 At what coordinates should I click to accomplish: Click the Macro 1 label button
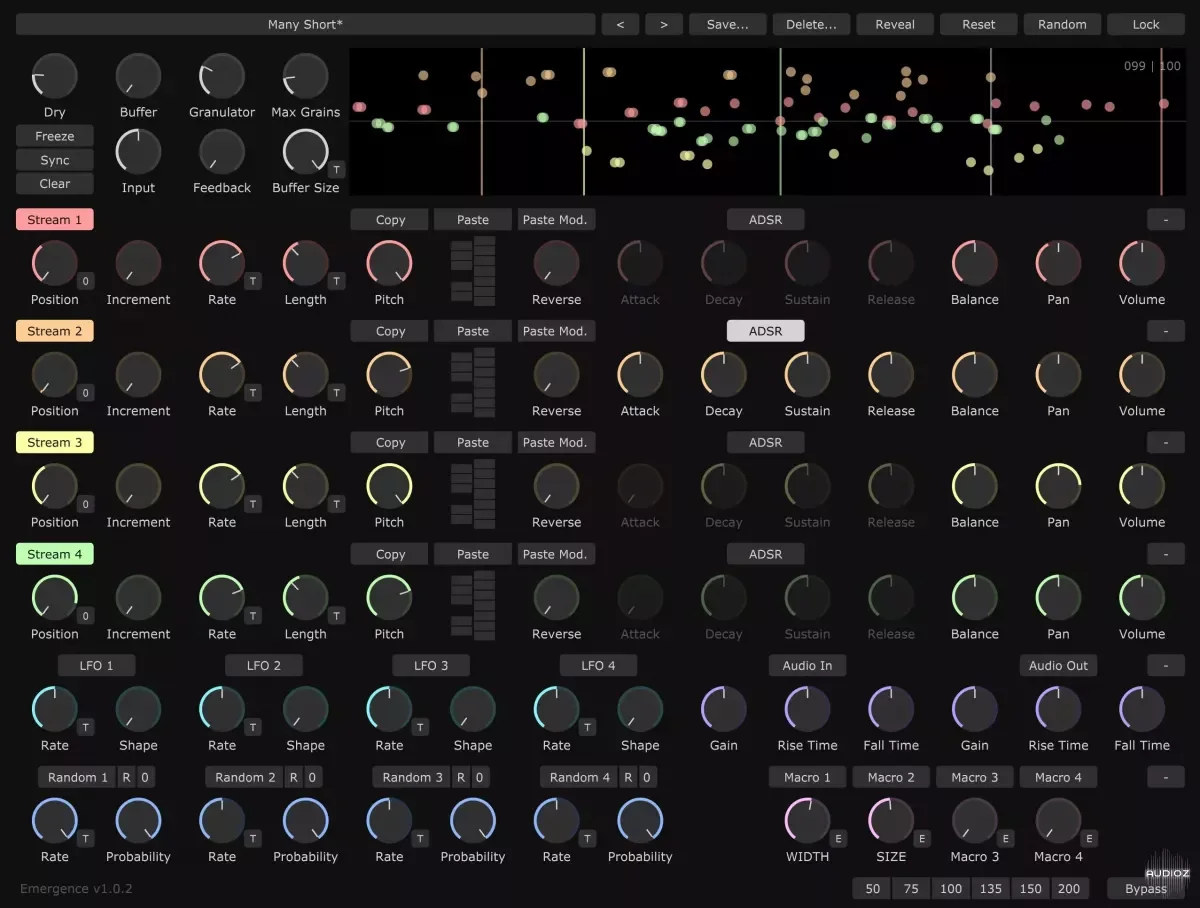808,777
